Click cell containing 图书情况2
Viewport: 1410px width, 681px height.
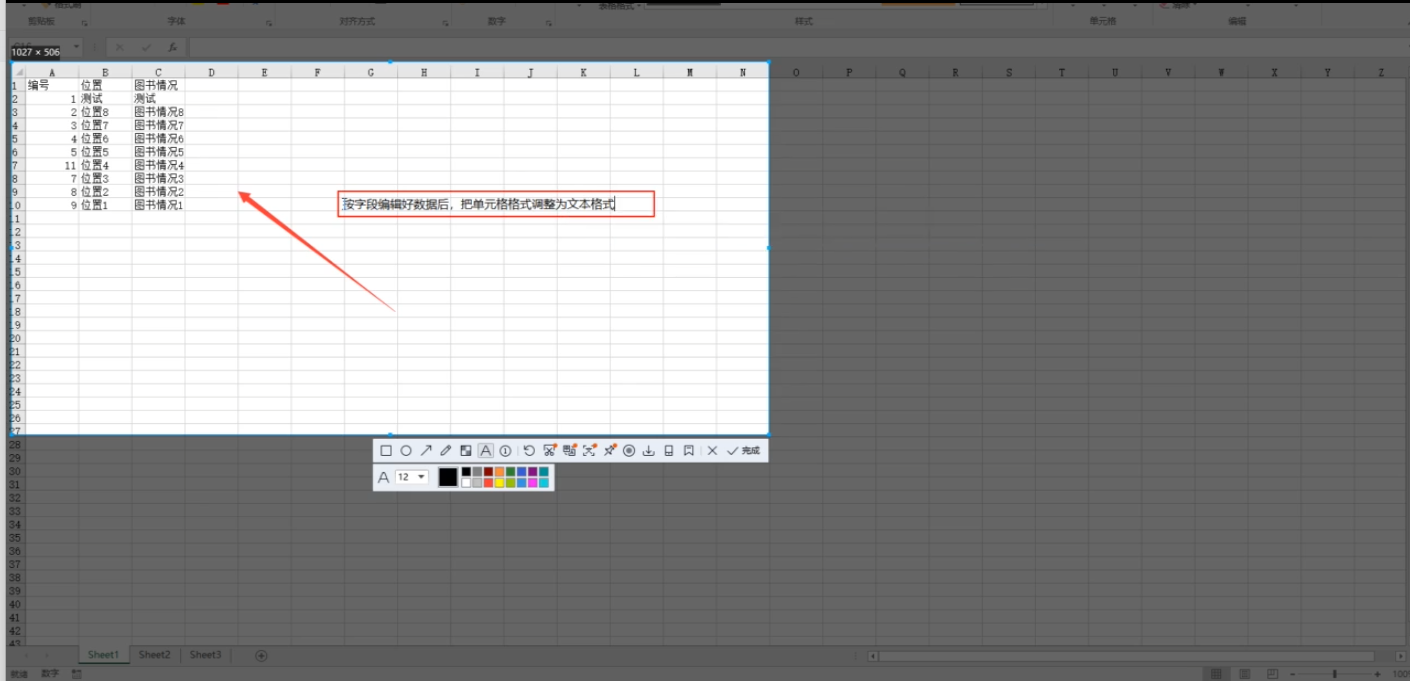(x=159, y=191)
